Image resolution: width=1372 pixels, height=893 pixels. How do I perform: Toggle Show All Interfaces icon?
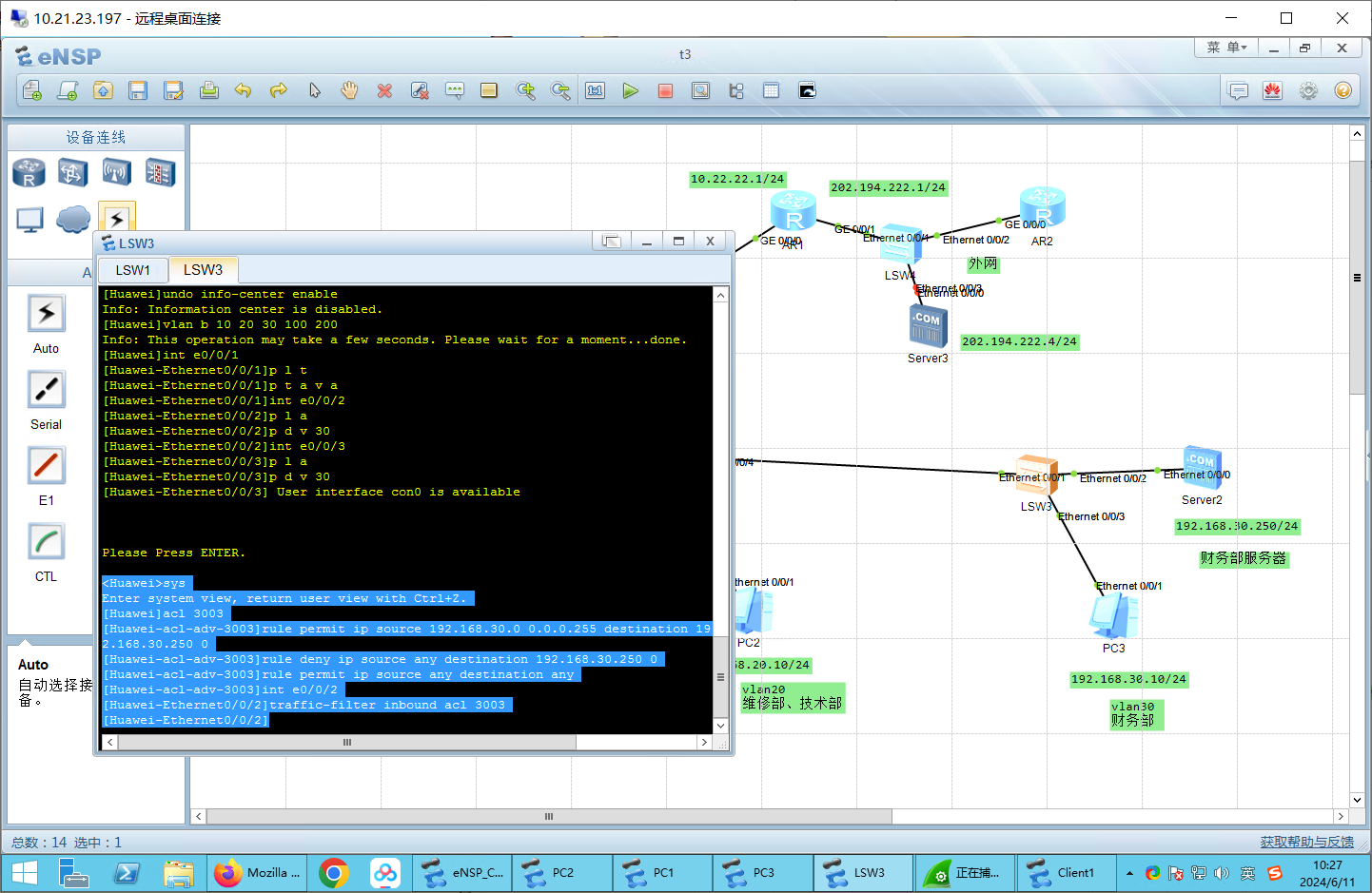click(735, 90)
